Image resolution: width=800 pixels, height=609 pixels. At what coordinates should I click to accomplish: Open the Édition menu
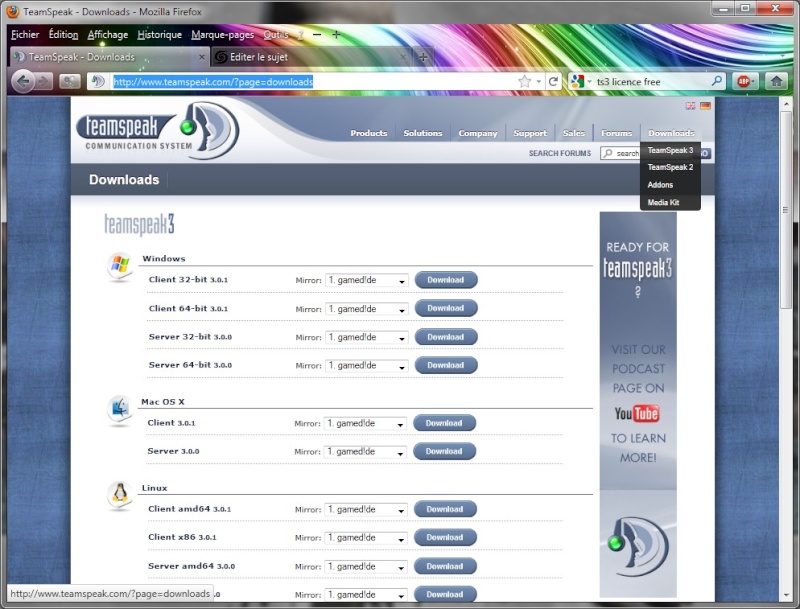coord(63,34)
